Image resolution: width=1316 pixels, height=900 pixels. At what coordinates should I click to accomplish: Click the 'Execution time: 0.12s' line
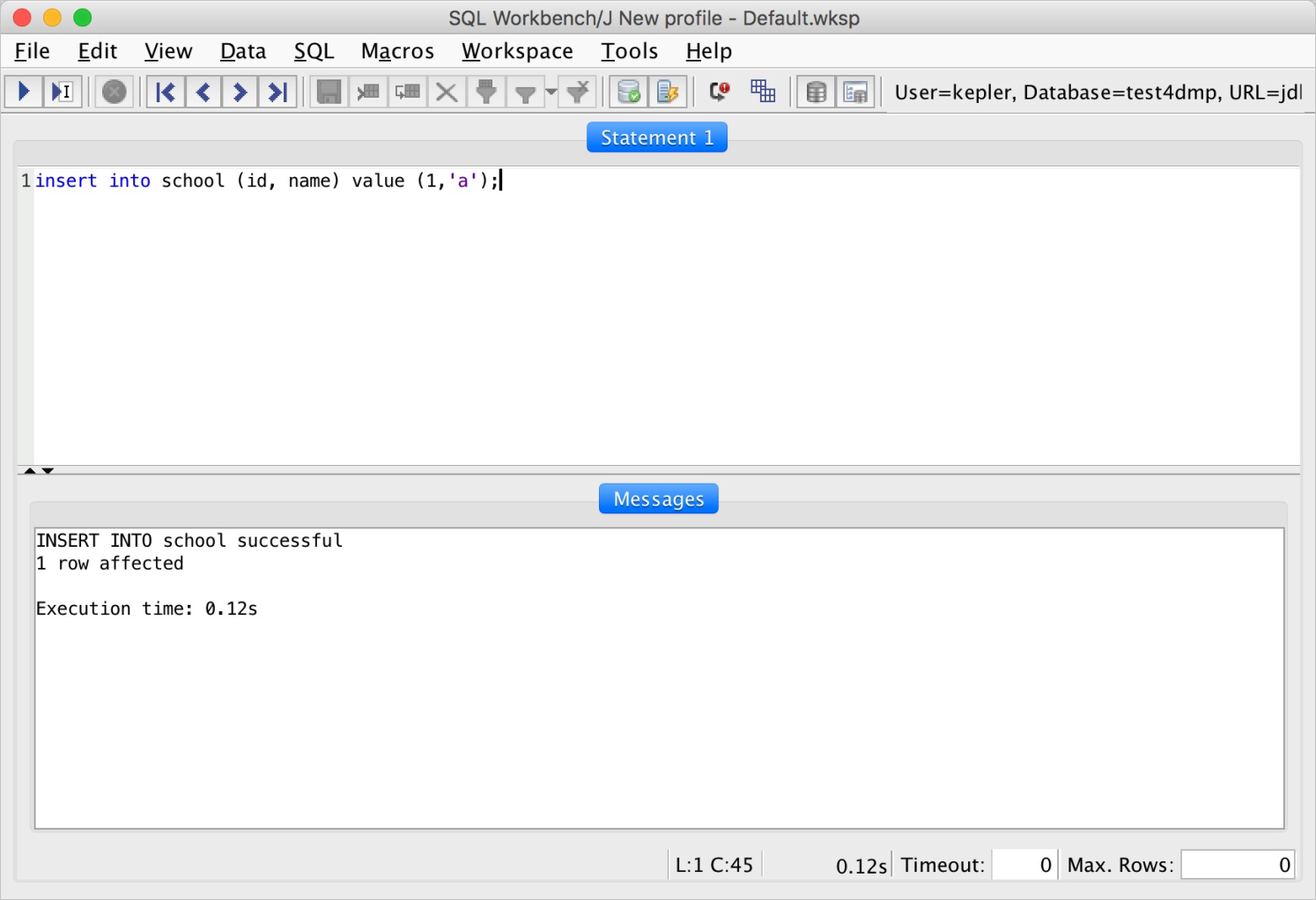pyautogui.click(x=147, y=609)
